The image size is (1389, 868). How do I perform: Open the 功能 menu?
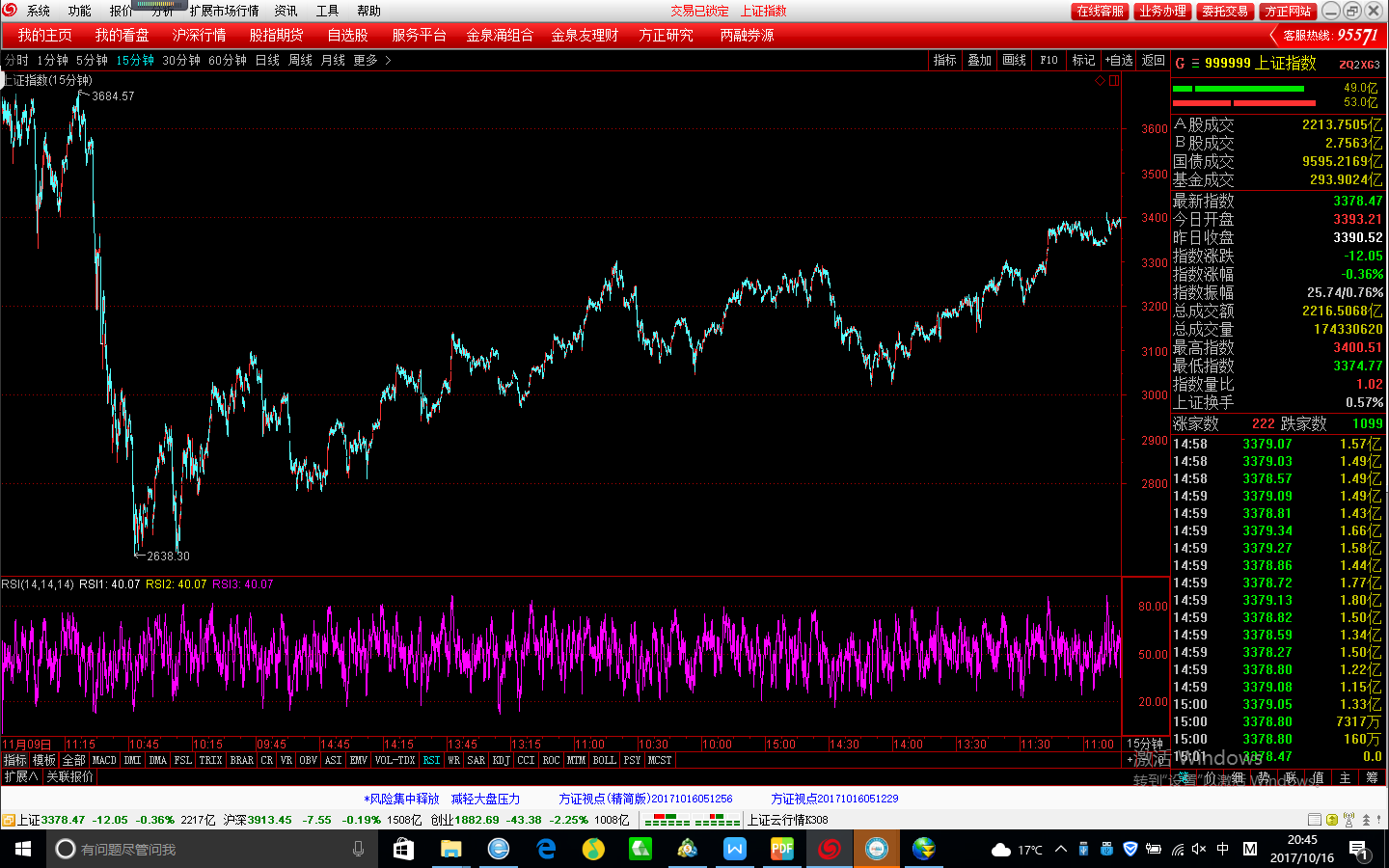click(80, 11)
